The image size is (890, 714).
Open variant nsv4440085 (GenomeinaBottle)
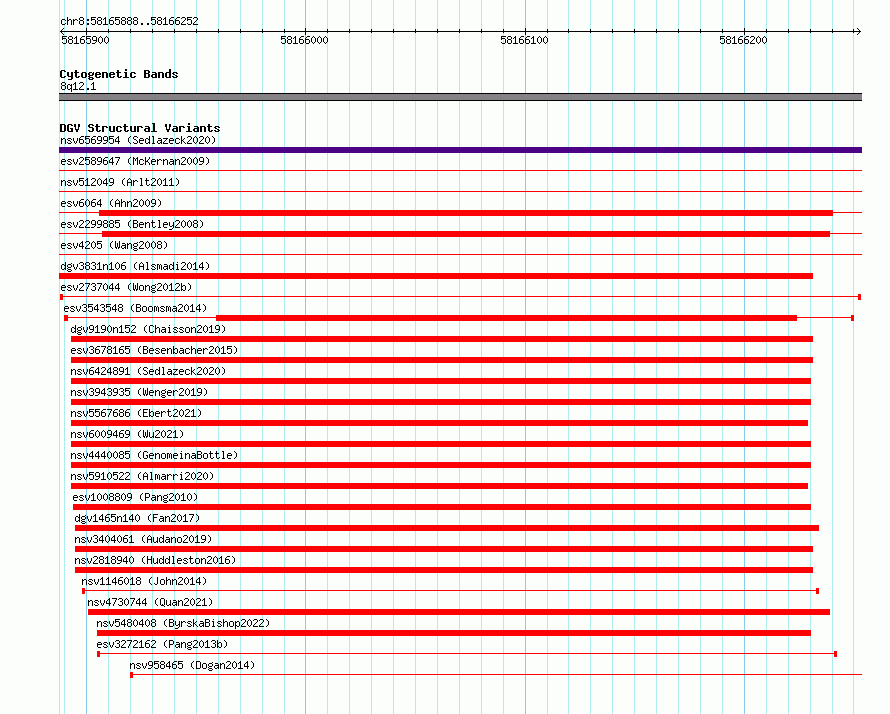point(154,455)
